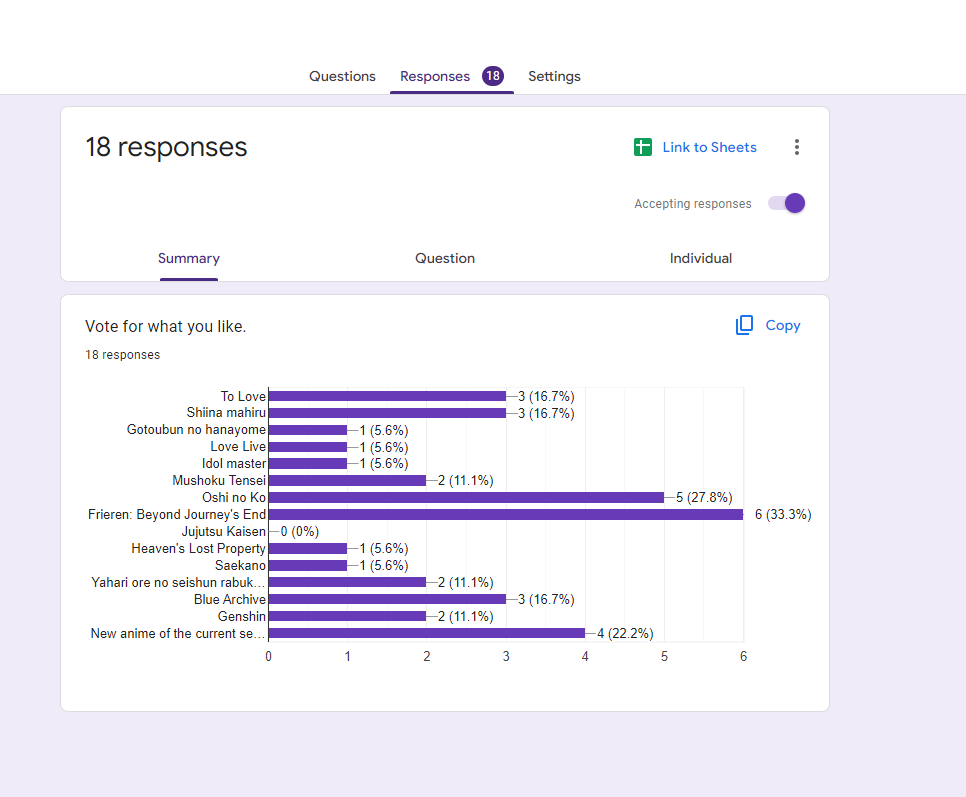
Task: Click the Frieren: Beyond Journey's End bar
Action: coord(506,514)
